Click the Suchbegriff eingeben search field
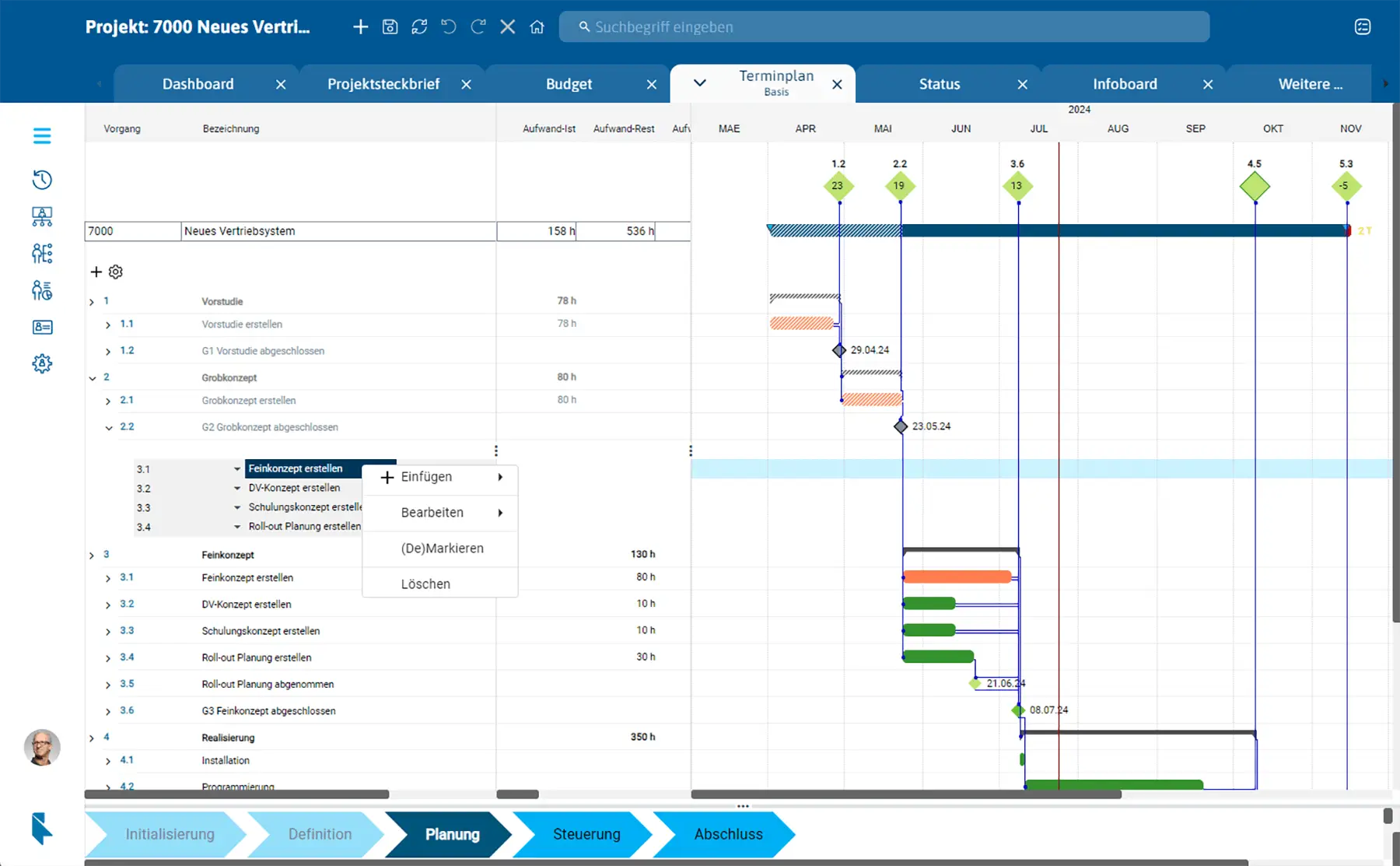Image resolution: width=1400 pixels, height=866 pixels. [x=884, y=27]
